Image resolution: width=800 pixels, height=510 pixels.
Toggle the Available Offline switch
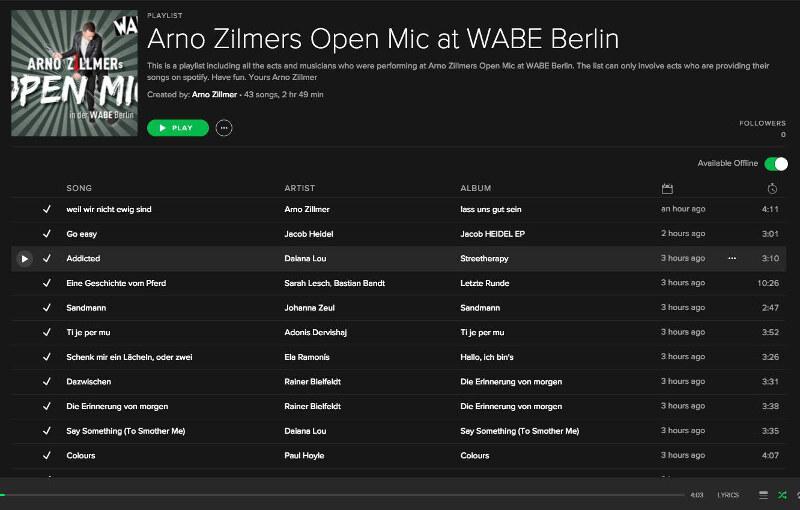tap(776, 164)
